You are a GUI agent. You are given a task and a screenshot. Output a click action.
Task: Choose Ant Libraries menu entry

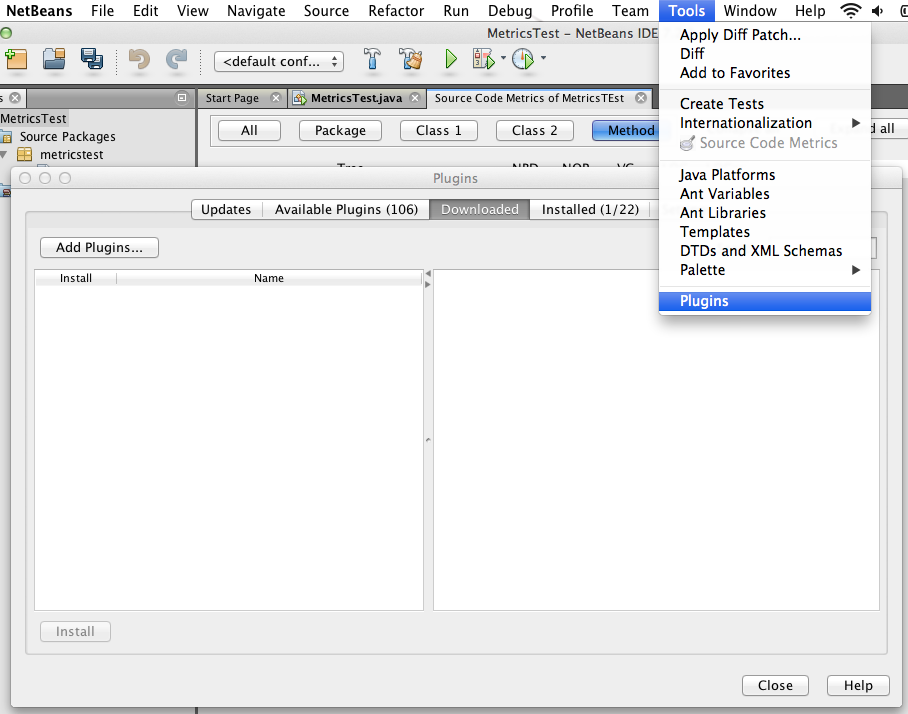tap(764, 213)
